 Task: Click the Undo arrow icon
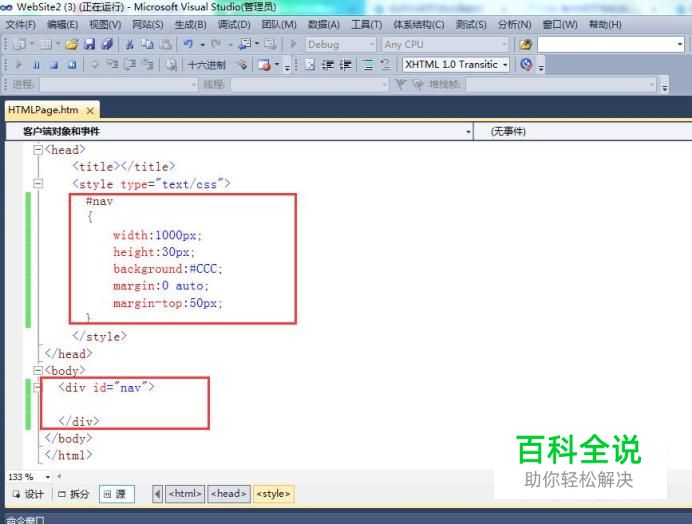188,44
